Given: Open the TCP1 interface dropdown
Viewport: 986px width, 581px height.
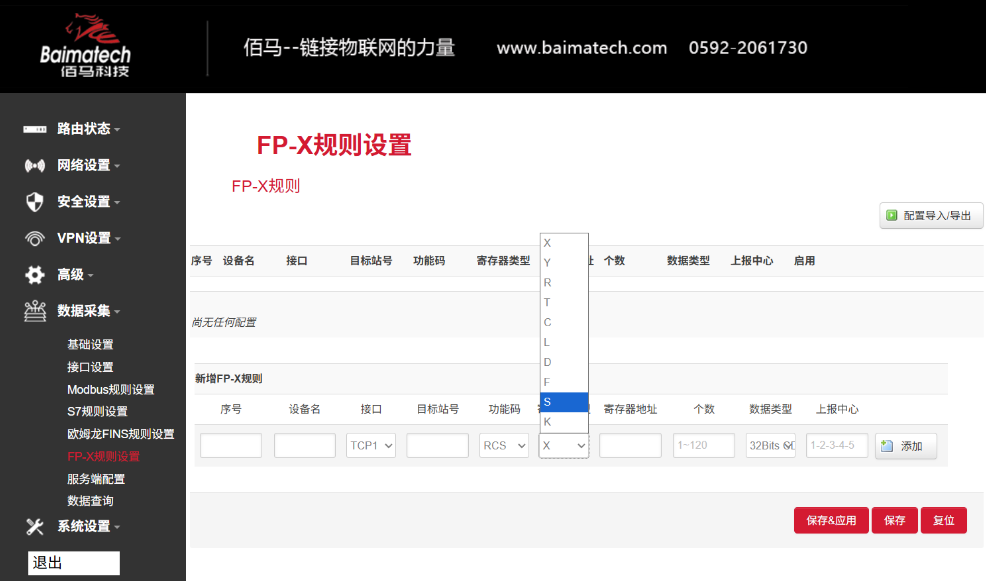Looking at the screenshot, I should coord(370,445).
